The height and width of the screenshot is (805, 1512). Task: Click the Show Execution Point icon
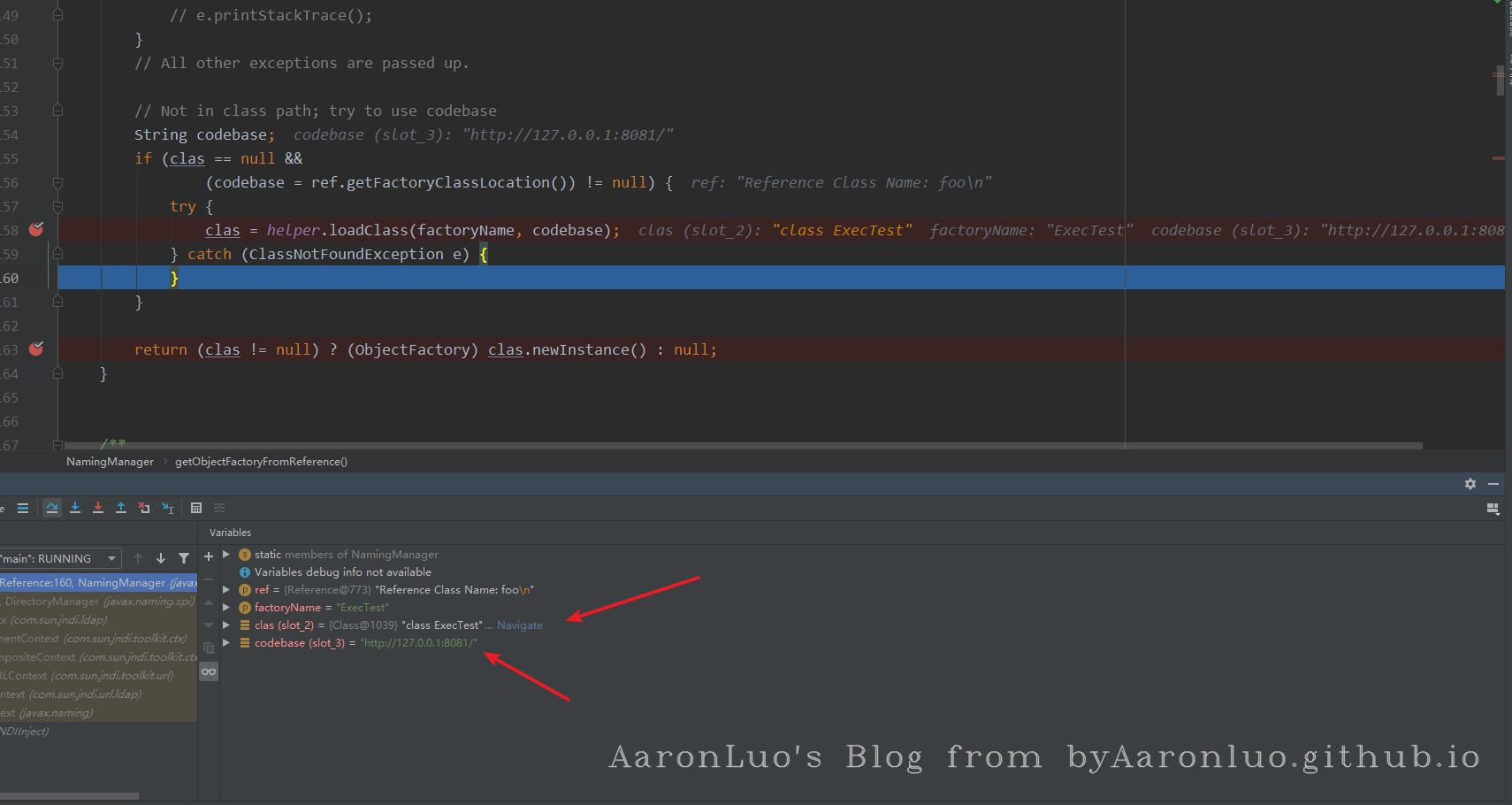[x=23, y=508]
